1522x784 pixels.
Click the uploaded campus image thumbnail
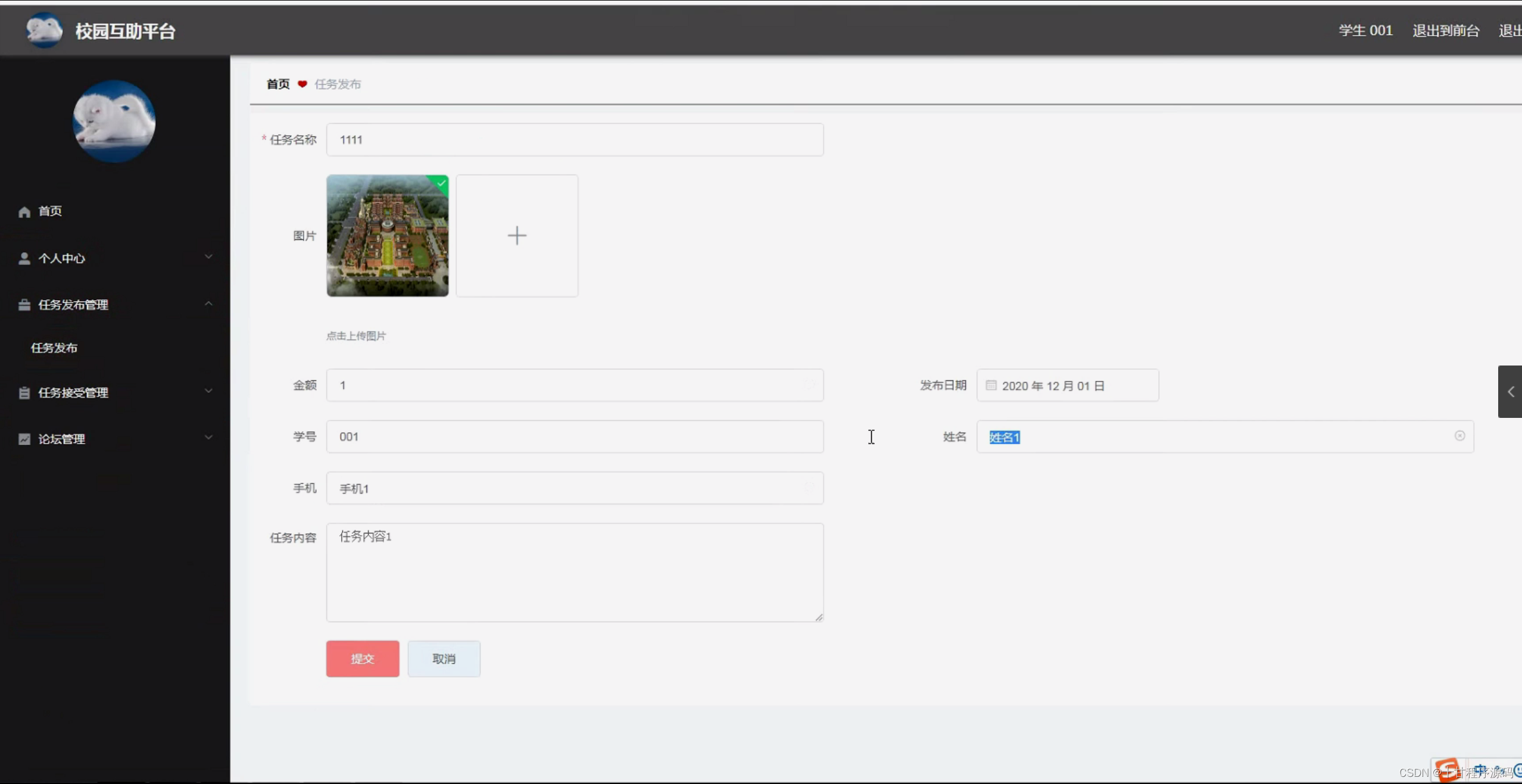(x=387, y=236)
